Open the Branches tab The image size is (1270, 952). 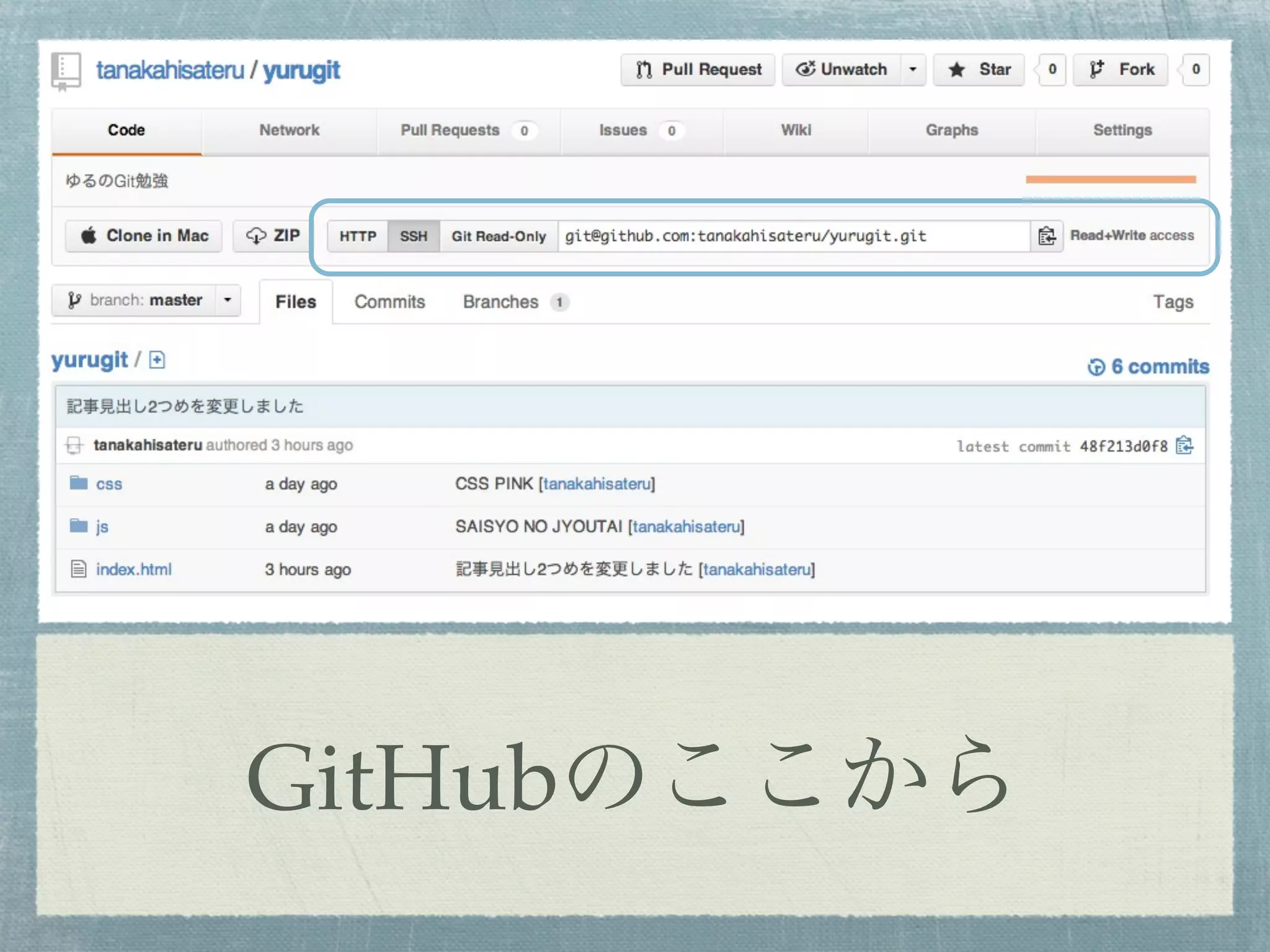pyautogui.click(x=515, y=302)
